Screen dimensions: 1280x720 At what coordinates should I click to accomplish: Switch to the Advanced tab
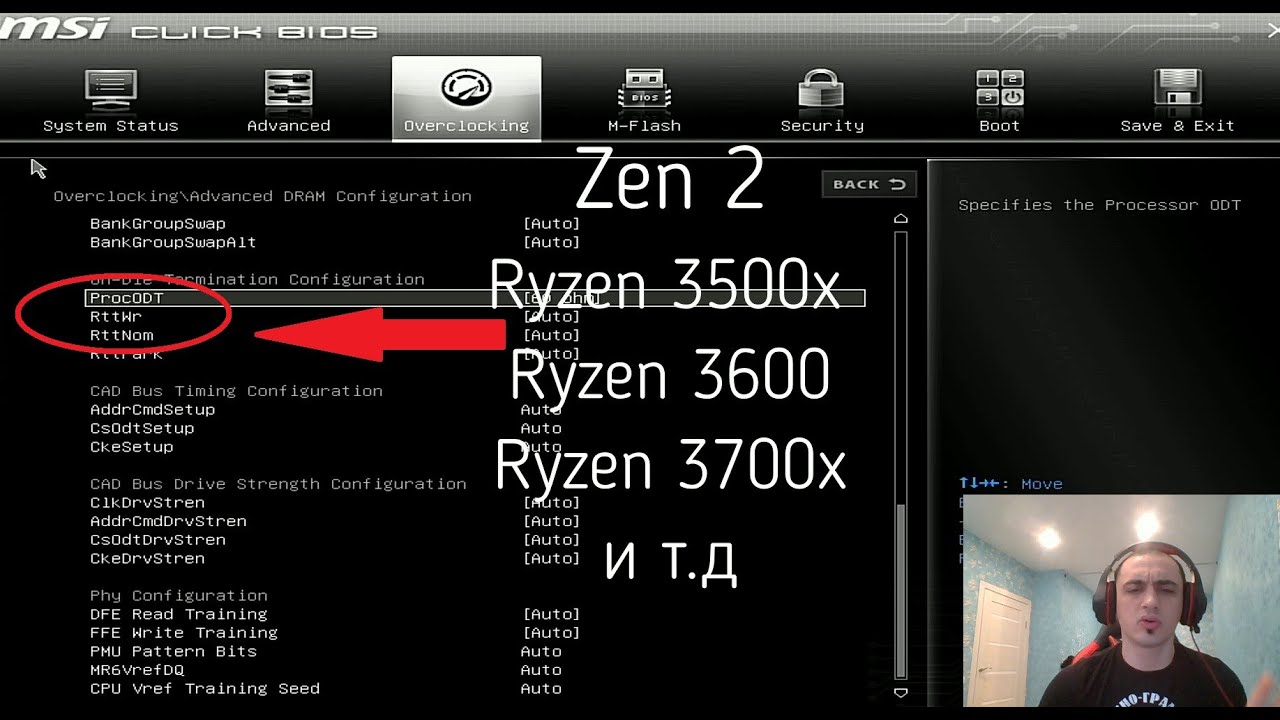point(289,100)
